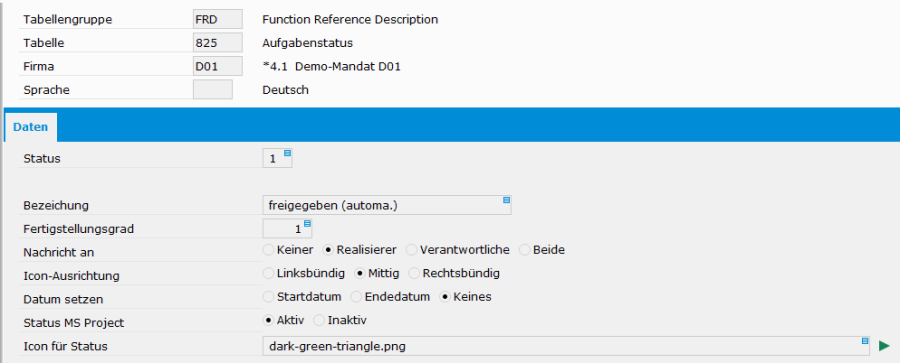
Task: Set Status MS Project to Inaktiv
Action: click(x=319, y=320)
